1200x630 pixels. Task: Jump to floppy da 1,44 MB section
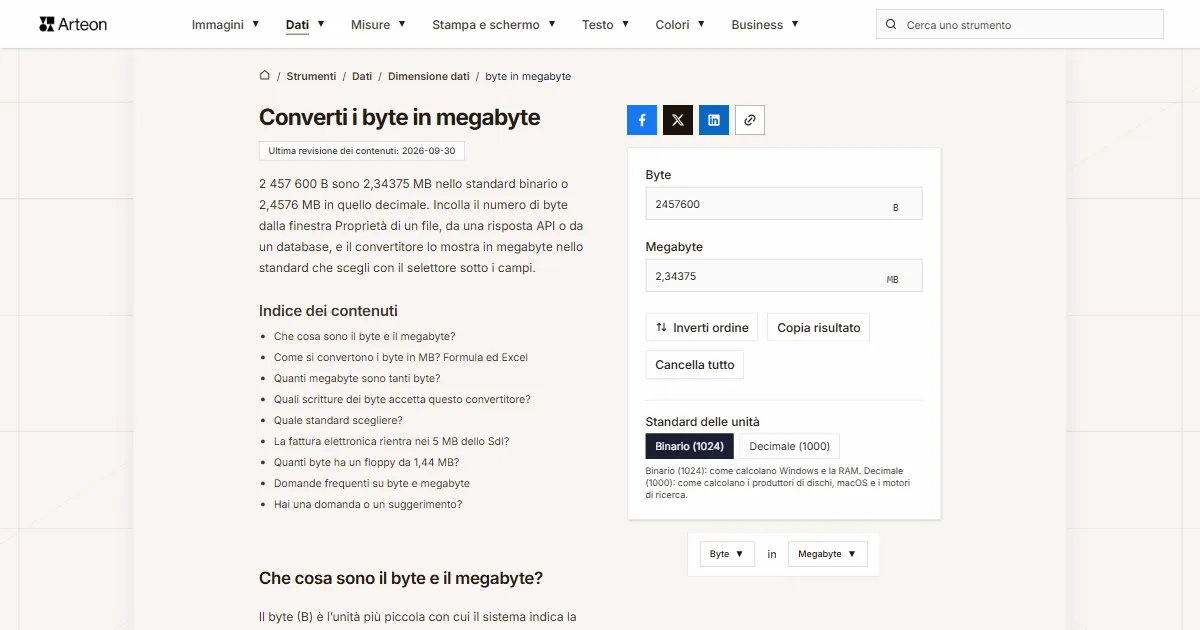(366, 462)
